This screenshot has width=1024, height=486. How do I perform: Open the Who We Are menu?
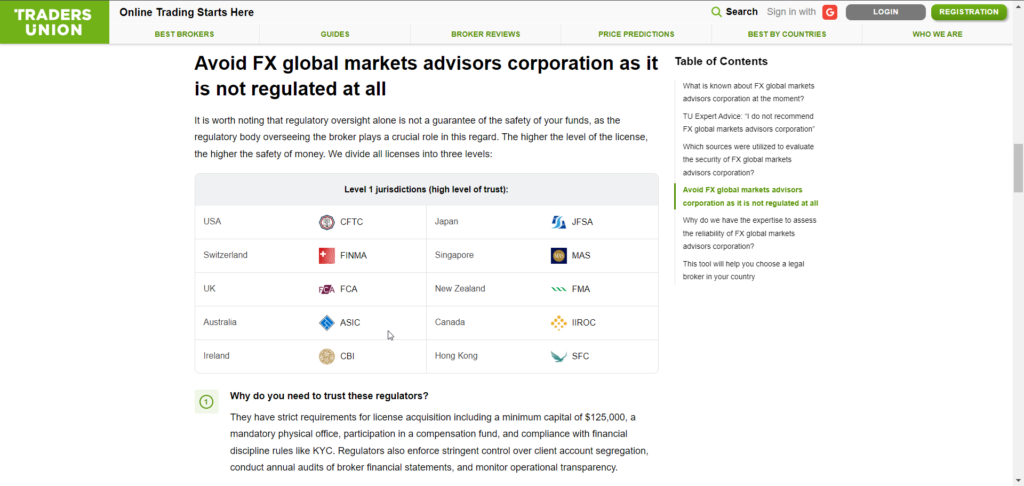pyautogui.click(x=937, y=34)
